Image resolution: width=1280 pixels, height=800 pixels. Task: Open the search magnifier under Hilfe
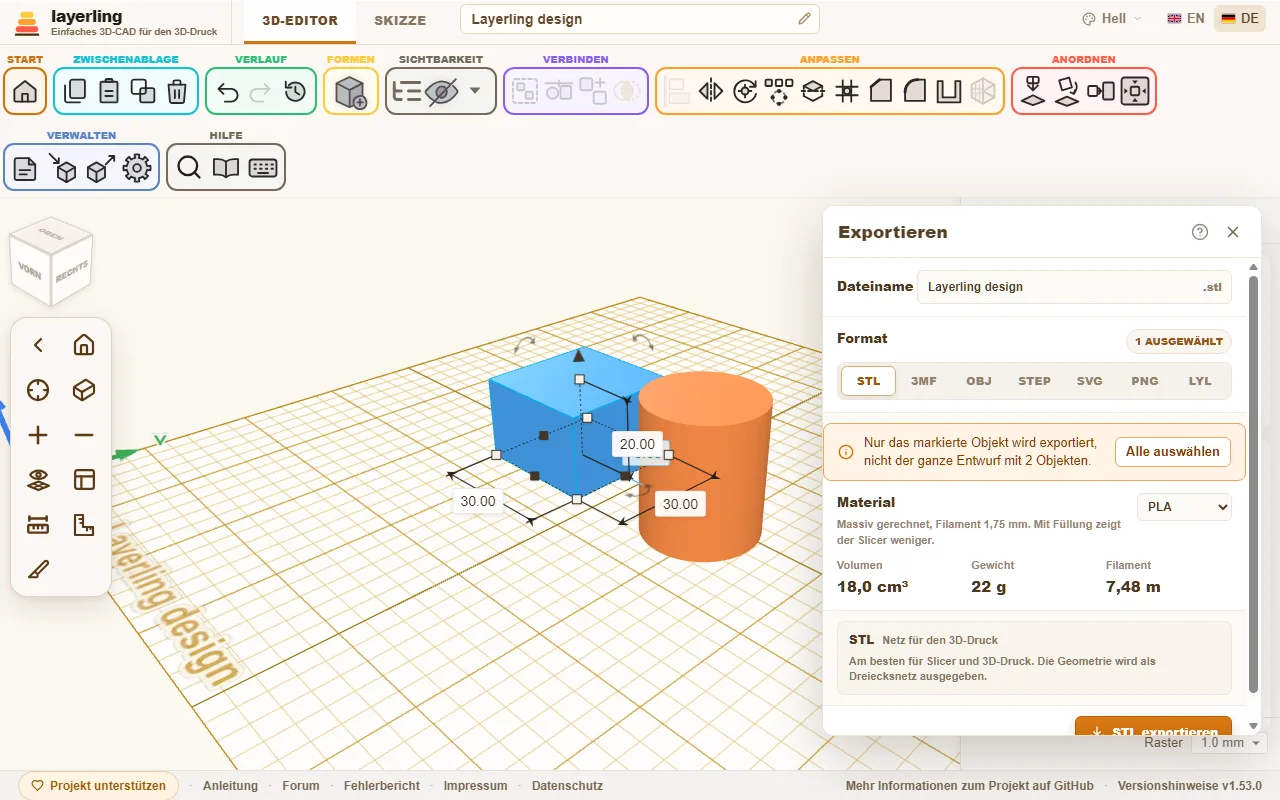(189, 167)
